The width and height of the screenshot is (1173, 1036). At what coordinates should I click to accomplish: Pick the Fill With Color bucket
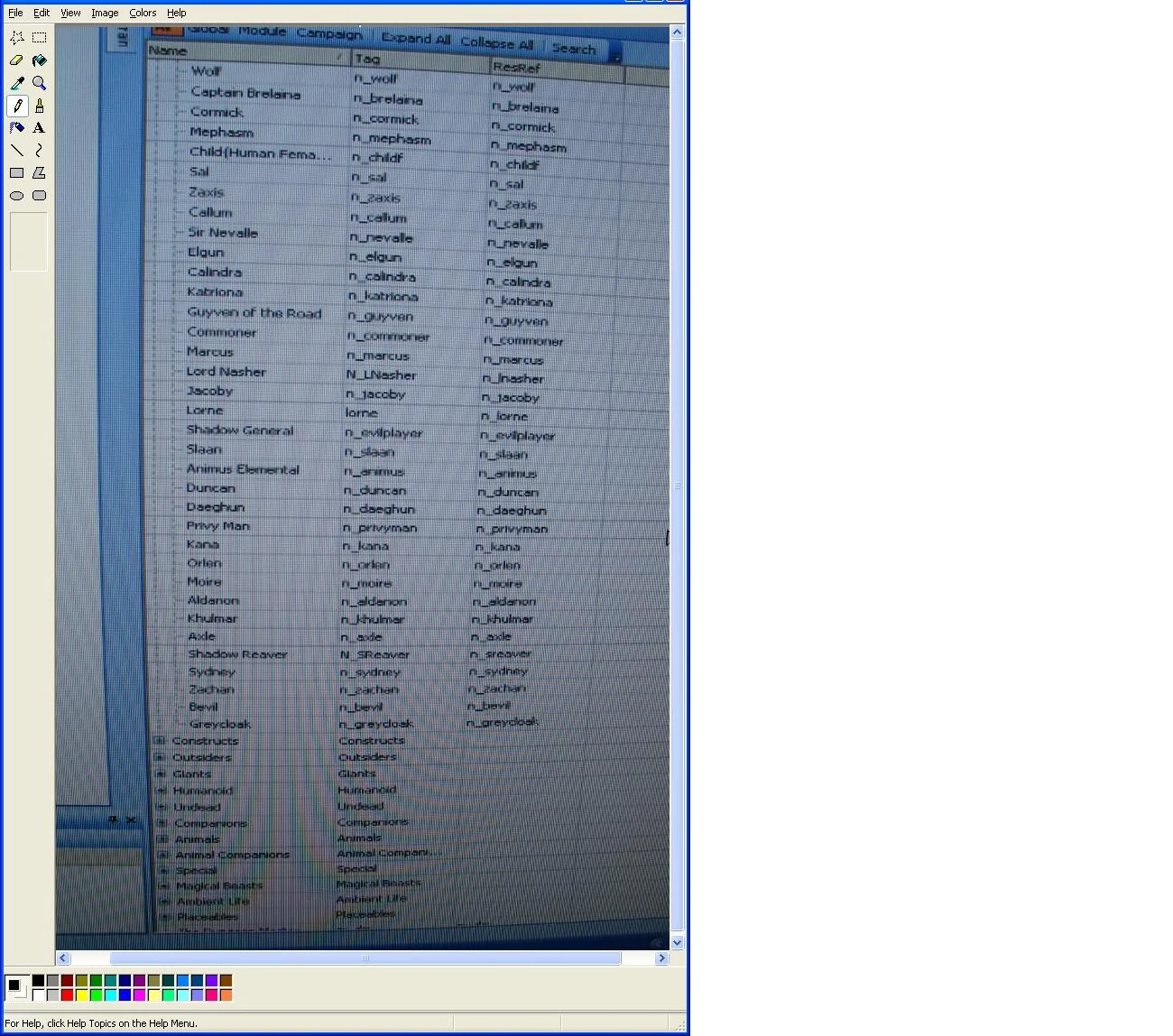click(40, 60)
